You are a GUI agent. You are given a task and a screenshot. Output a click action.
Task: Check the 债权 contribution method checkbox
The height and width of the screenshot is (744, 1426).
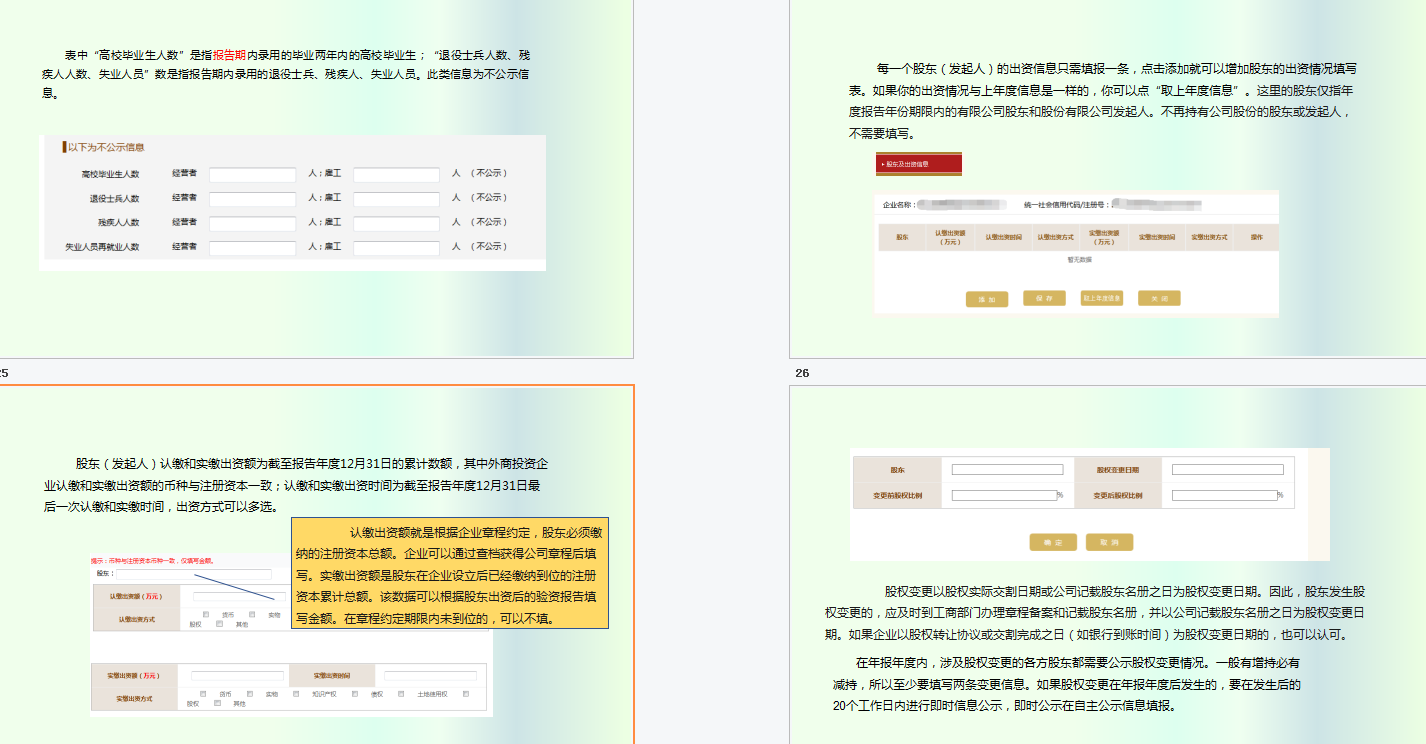click(x=354, y=694)
